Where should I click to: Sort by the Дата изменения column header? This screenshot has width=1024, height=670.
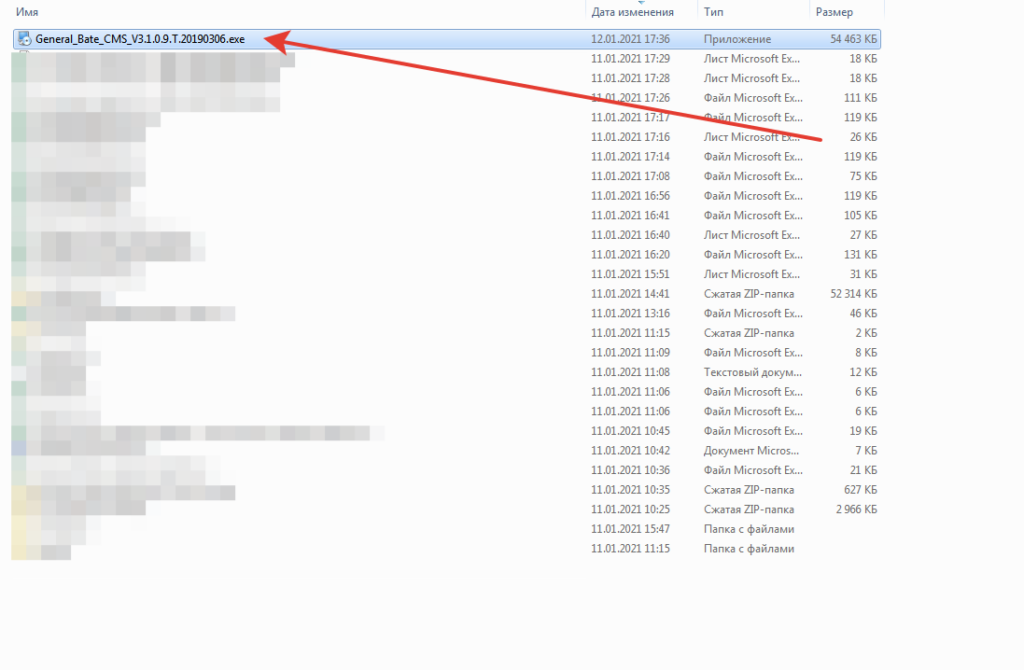(632, 12)
